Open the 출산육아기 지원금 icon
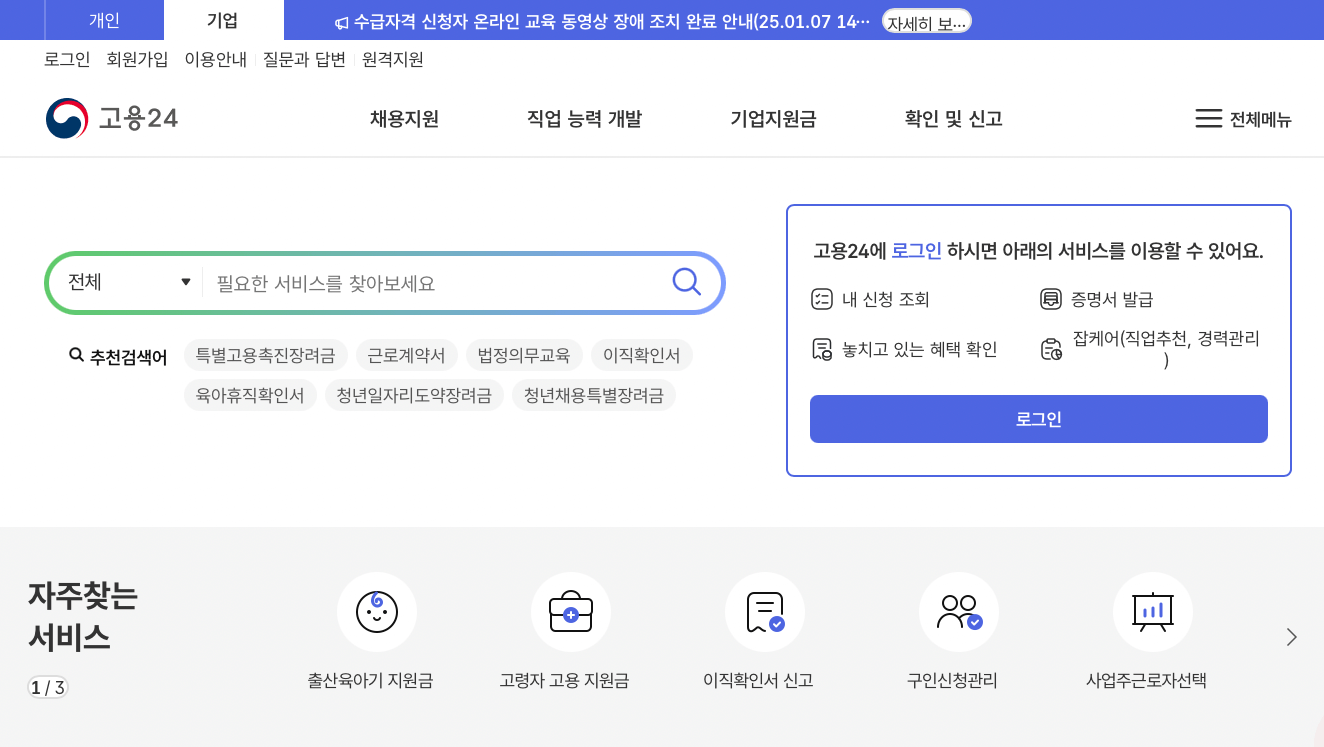1324x747 pixels. click(x=377, y=612)
